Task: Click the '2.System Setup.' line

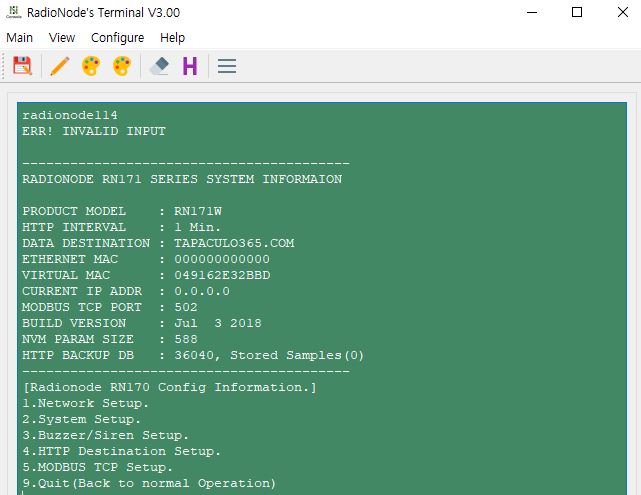Action: pyautogui.click(x=81, y=419)
